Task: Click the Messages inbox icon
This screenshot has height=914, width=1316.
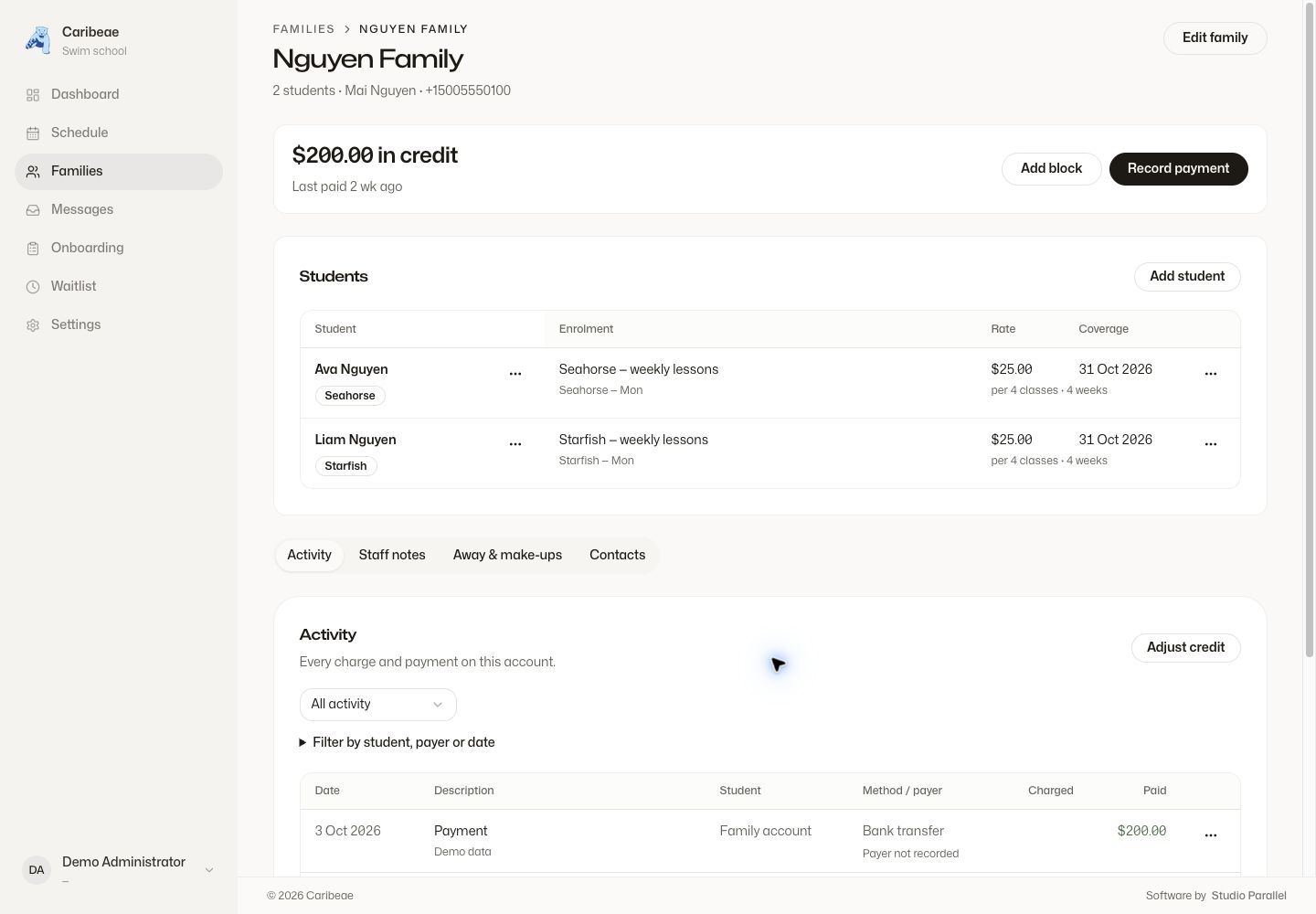Action: tap(33, 210)
